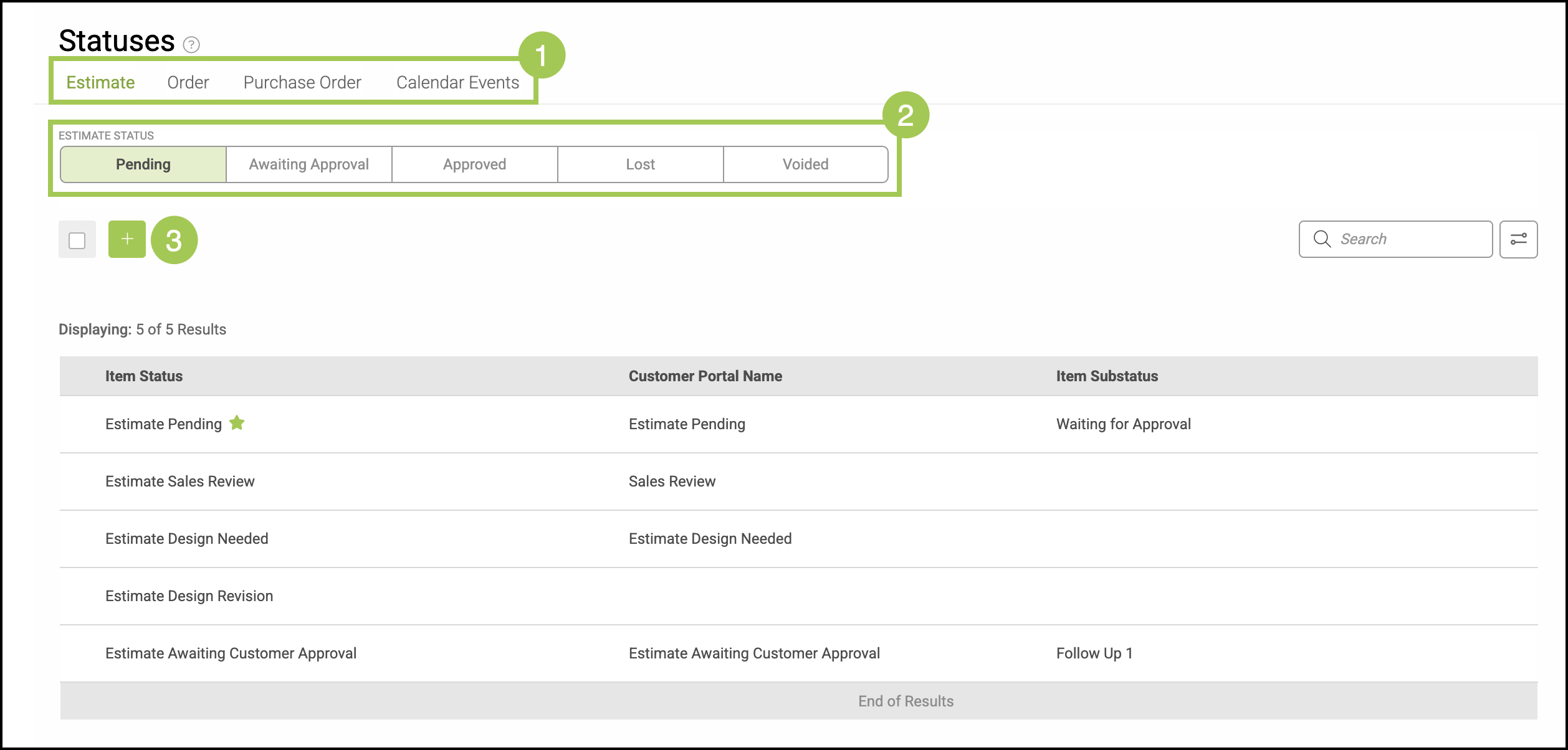Select the Awaiting Approval status filter
Viewport: 1568px width, 750px height.
(x=309, y=164)
